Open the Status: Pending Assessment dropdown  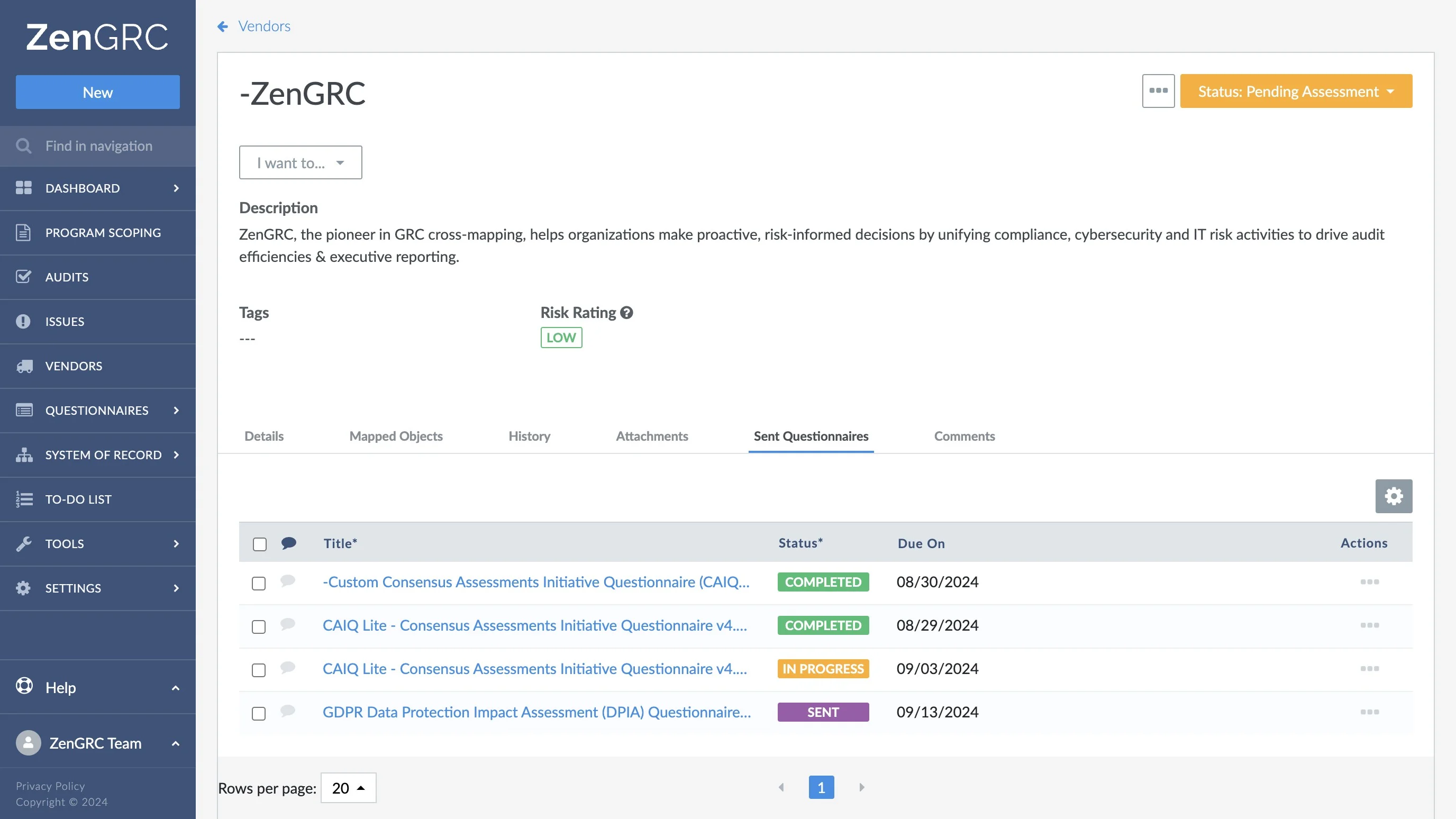coord(1296,91)
